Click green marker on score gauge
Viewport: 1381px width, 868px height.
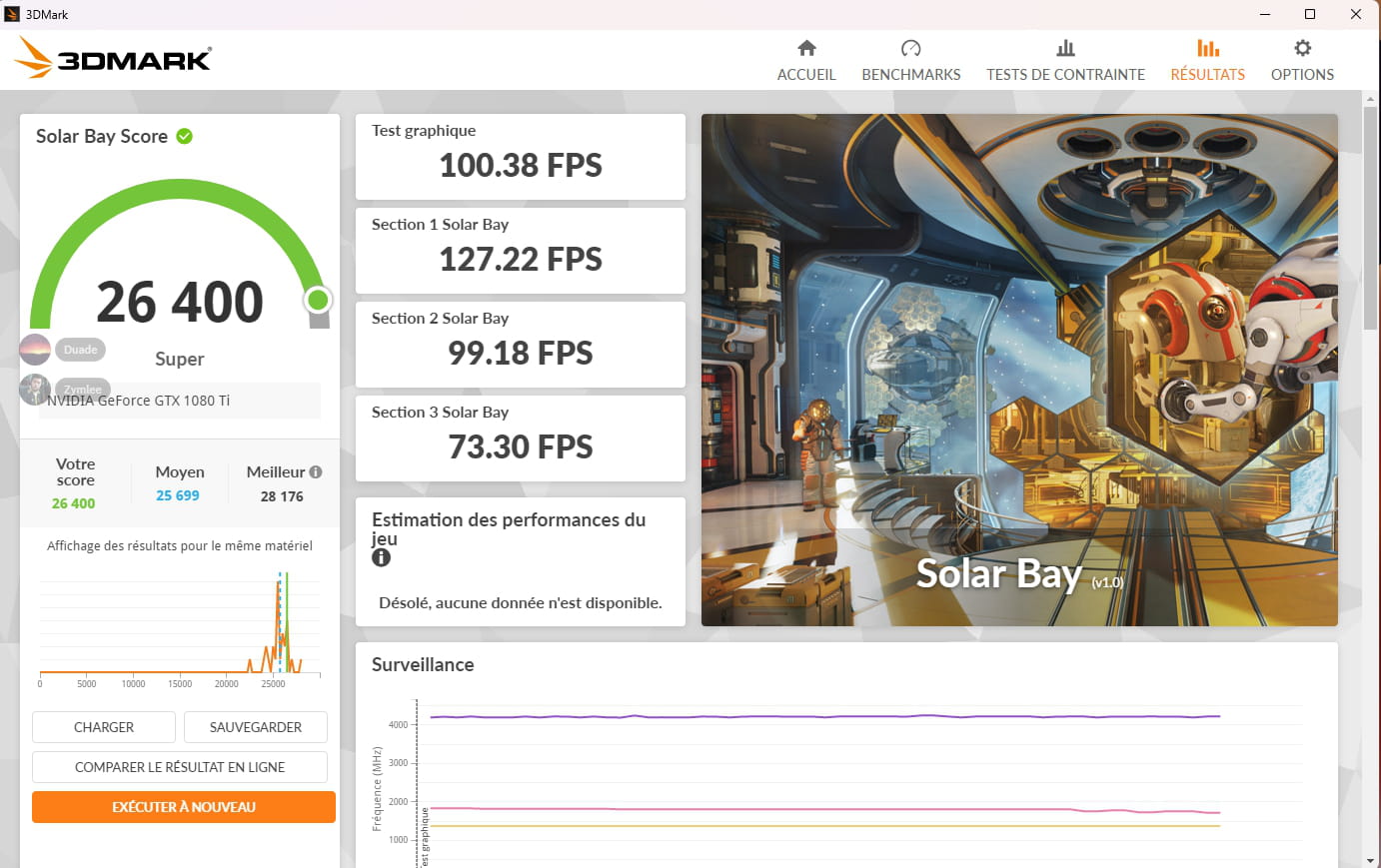tap(318, 299)
